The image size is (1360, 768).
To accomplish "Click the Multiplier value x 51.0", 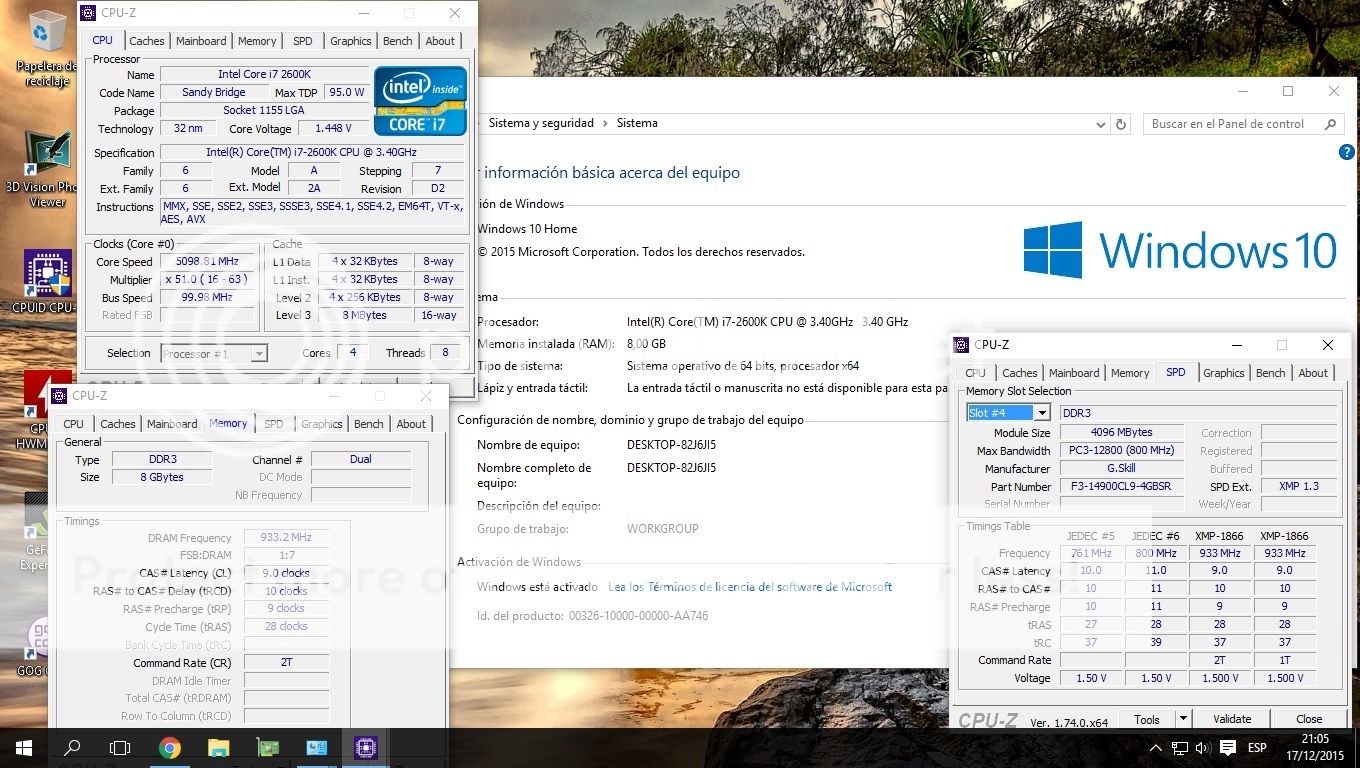I will (x=208, y=280).
